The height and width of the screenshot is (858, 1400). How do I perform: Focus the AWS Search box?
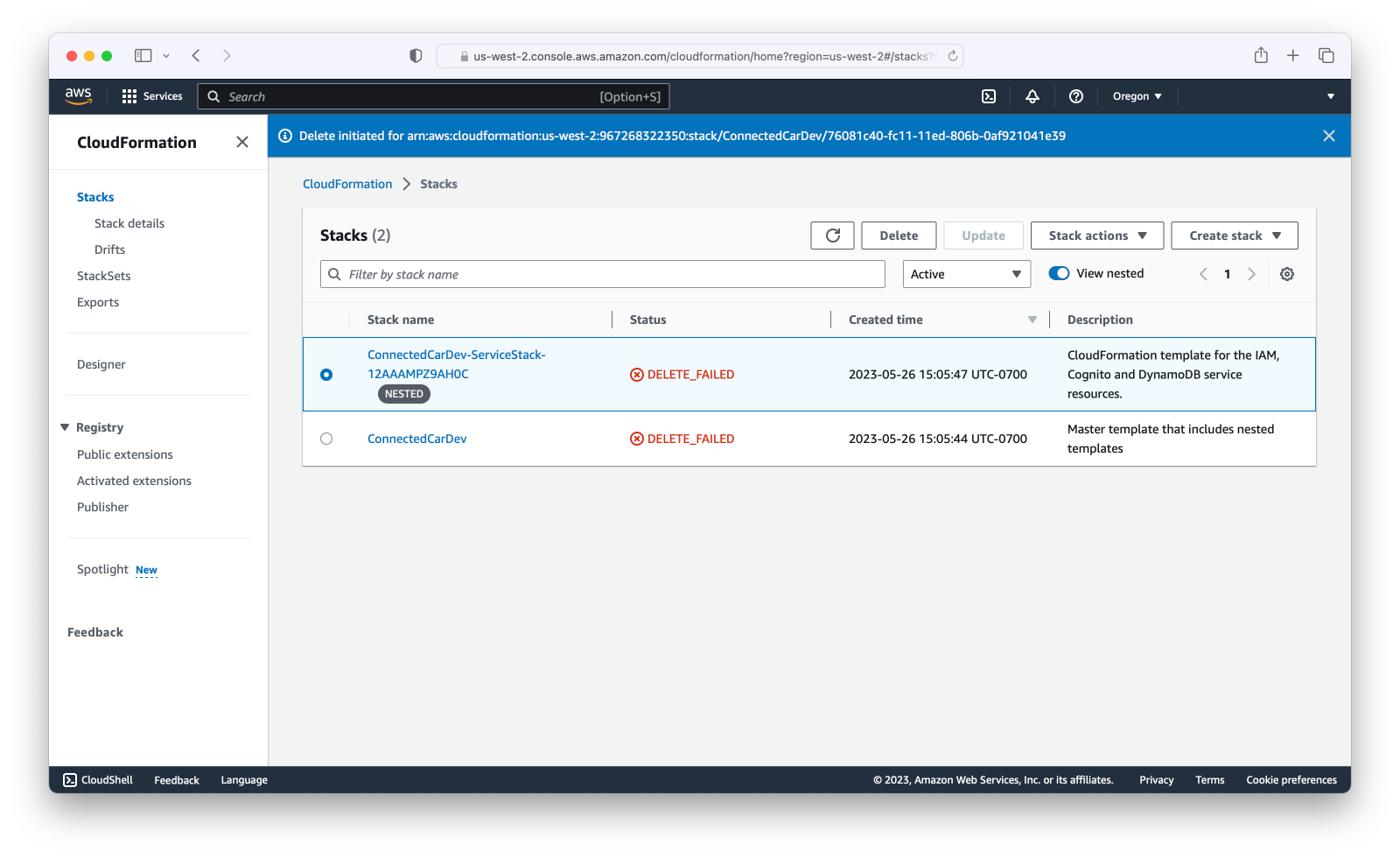tap(434, 96)
